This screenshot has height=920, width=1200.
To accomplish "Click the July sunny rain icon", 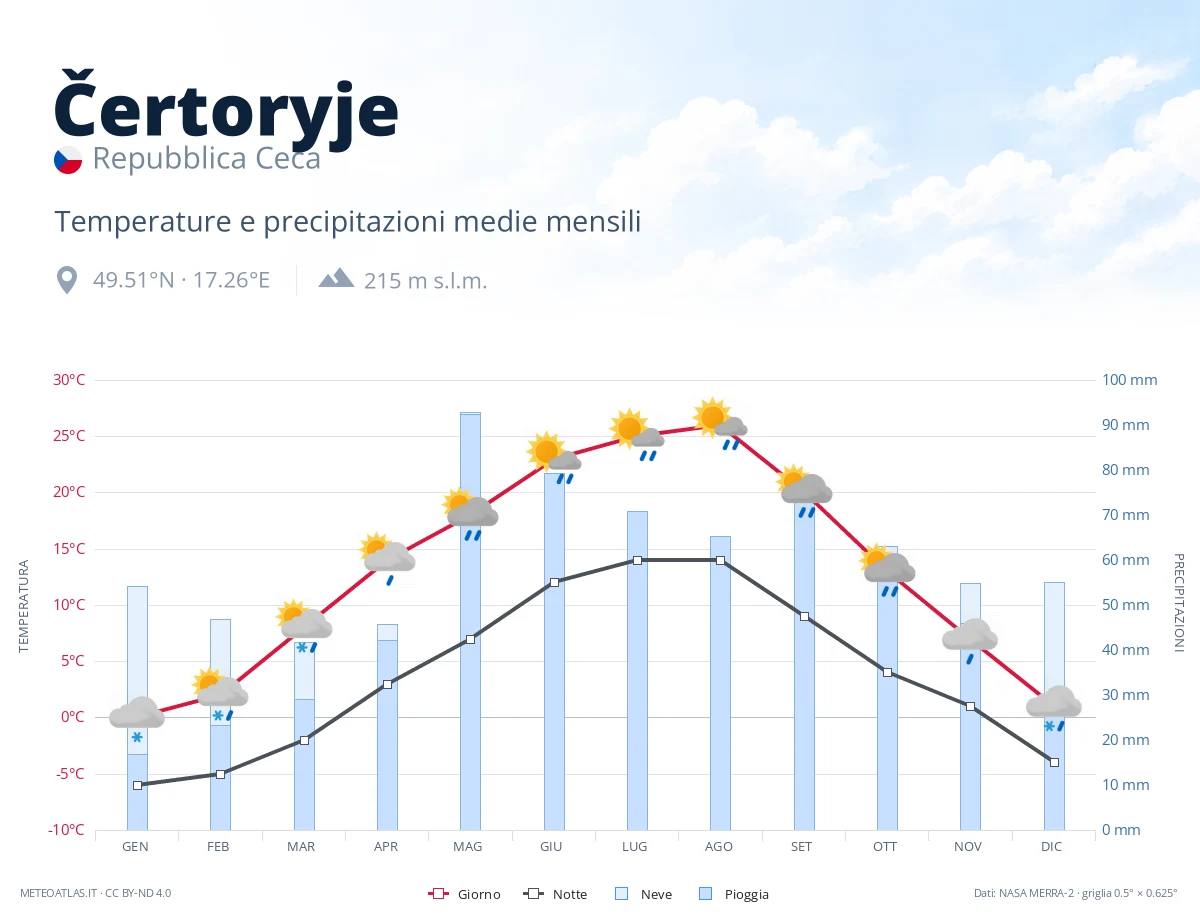I will pyautogui.click(x=637, y=435).
